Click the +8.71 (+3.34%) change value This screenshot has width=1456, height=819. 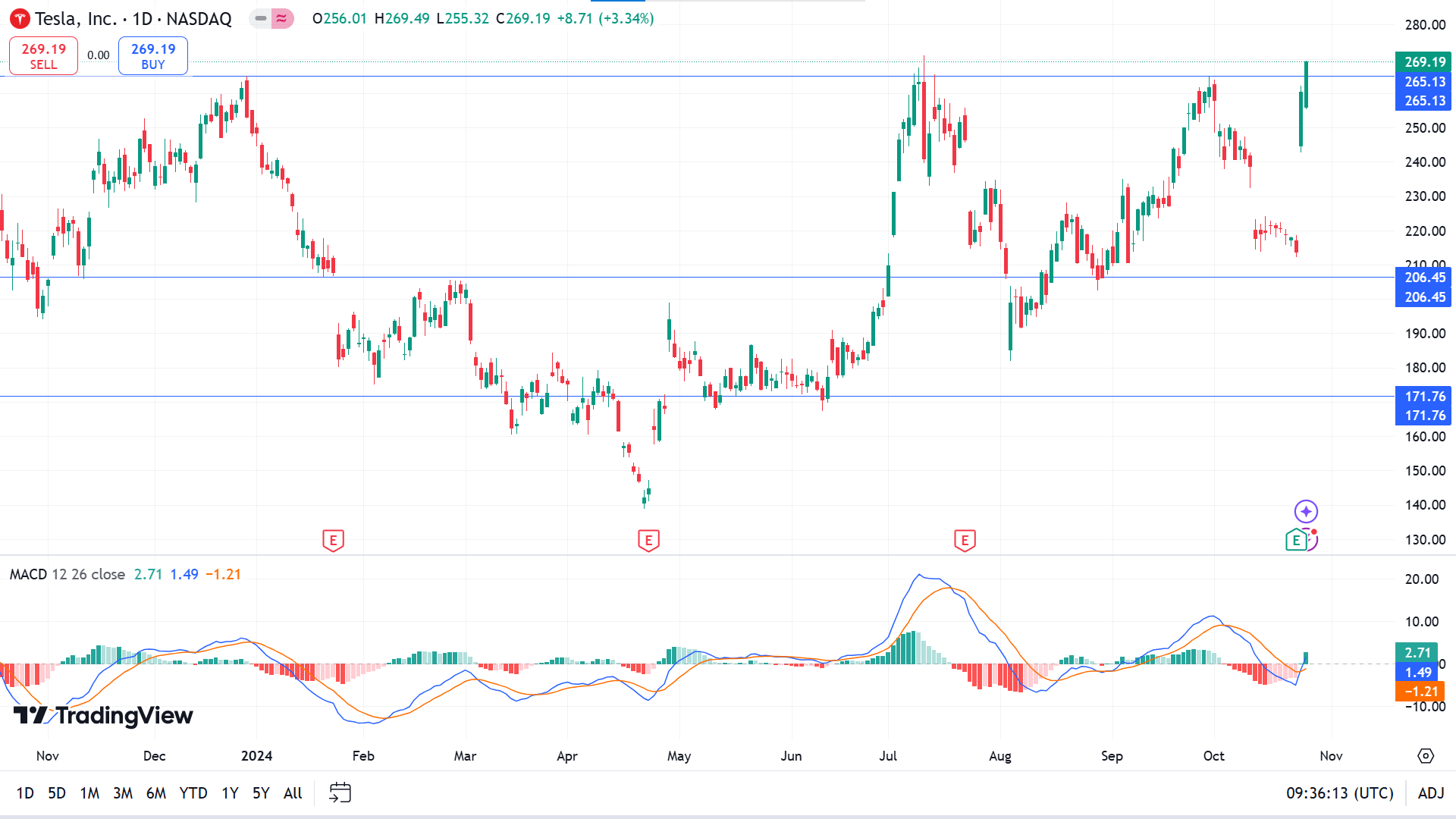[x=605, y=18]
